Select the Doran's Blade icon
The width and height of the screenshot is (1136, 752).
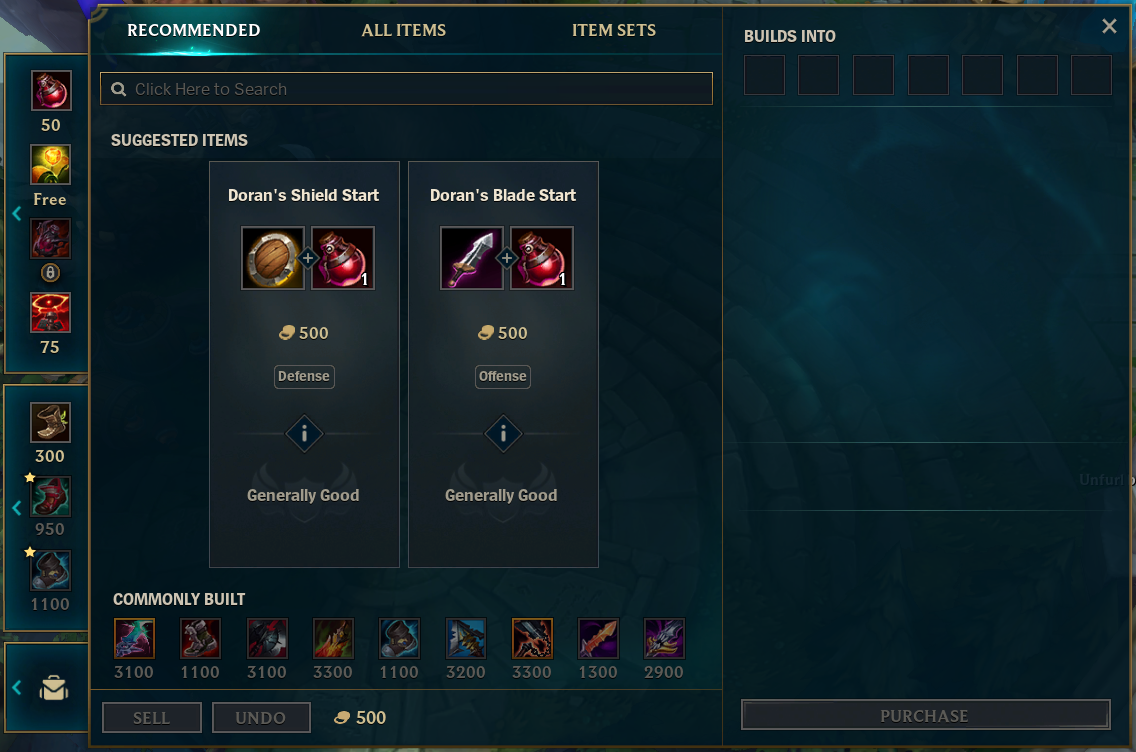[x=472, y=258]
